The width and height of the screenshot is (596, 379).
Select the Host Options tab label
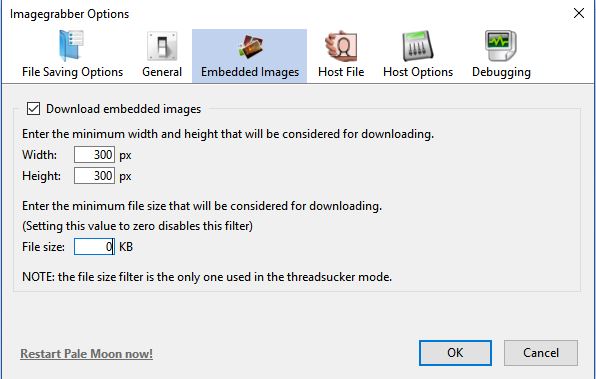click(418, 72)
